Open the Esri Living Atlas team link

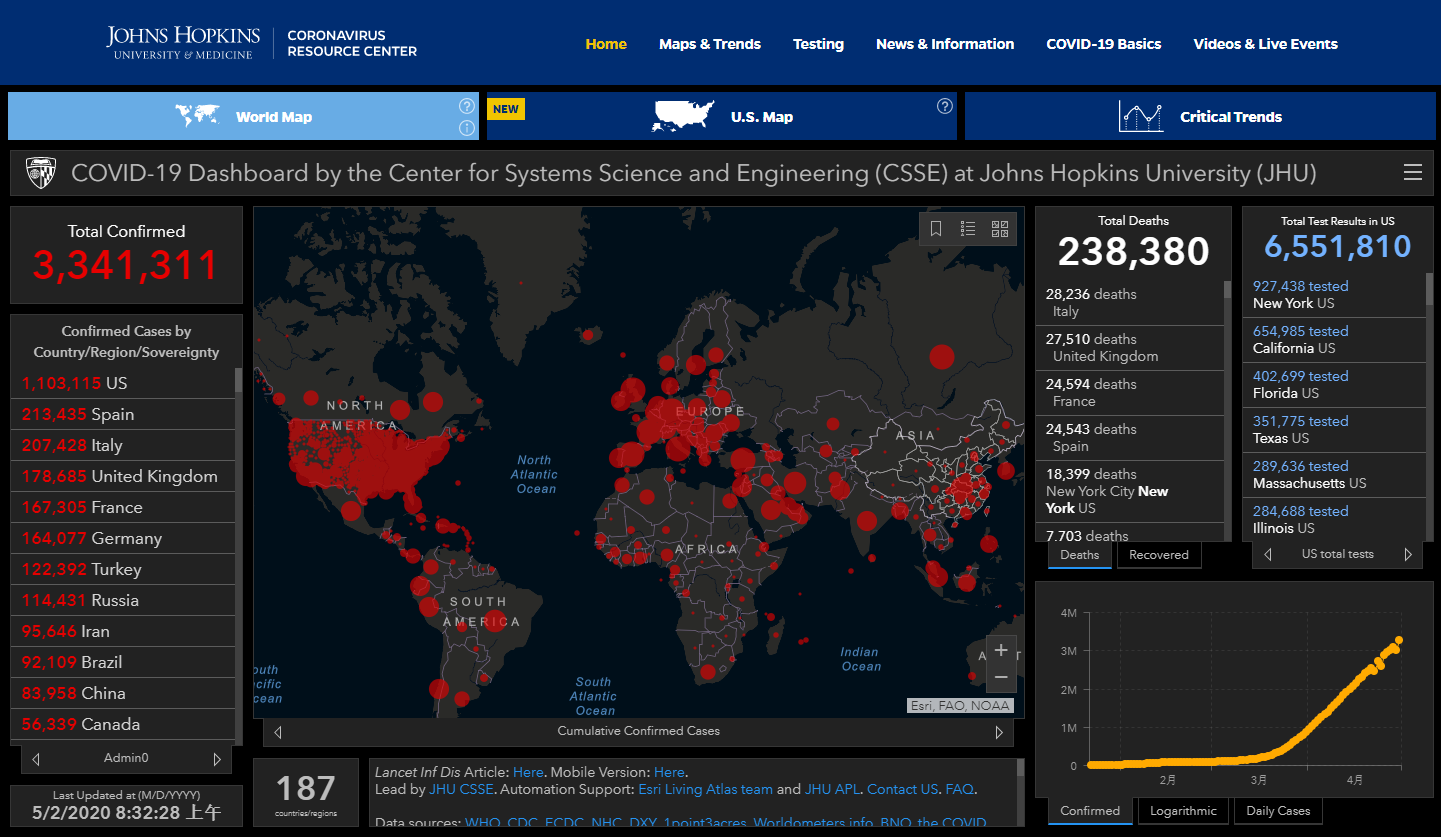705,789
